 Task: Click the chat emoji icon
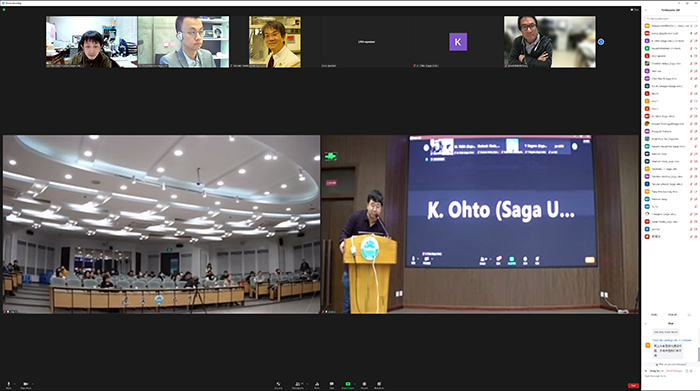[x=691, y=371]
